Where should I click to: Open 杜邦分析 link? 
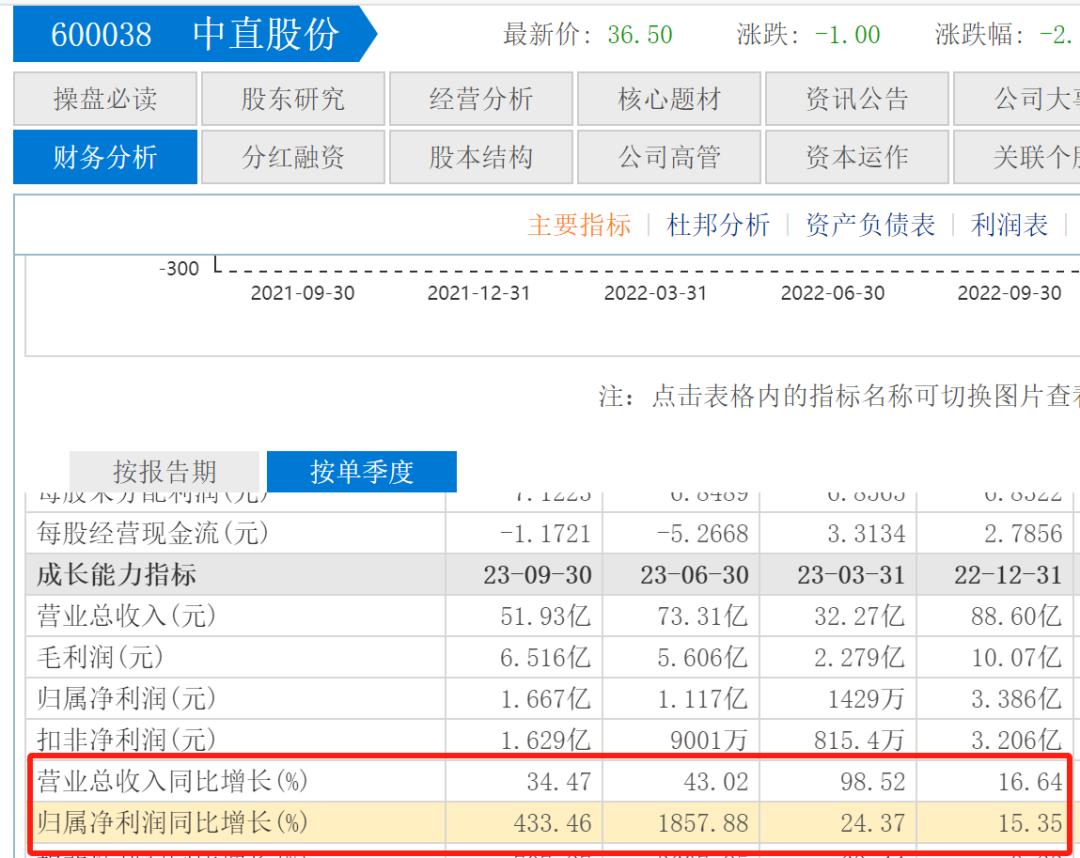[x=718, y=225]
